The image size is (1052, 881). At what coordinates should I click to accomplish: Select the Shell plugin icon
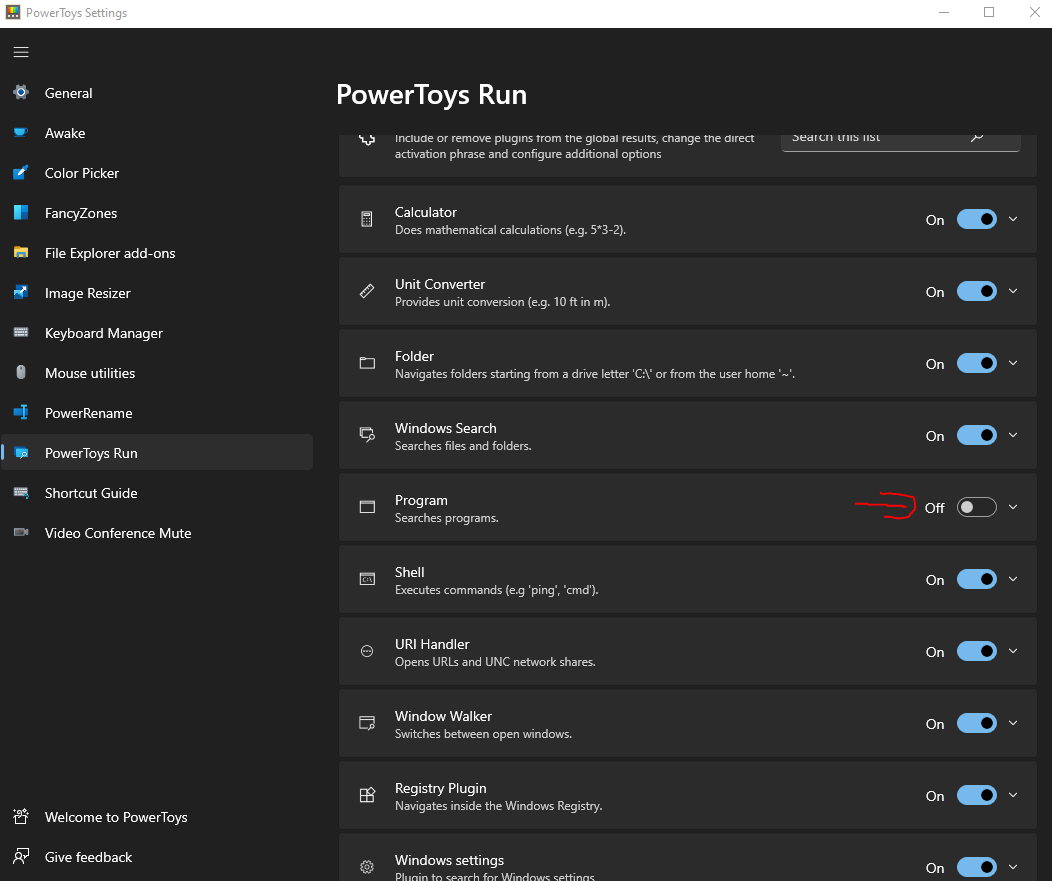click(x=366, y=579)
